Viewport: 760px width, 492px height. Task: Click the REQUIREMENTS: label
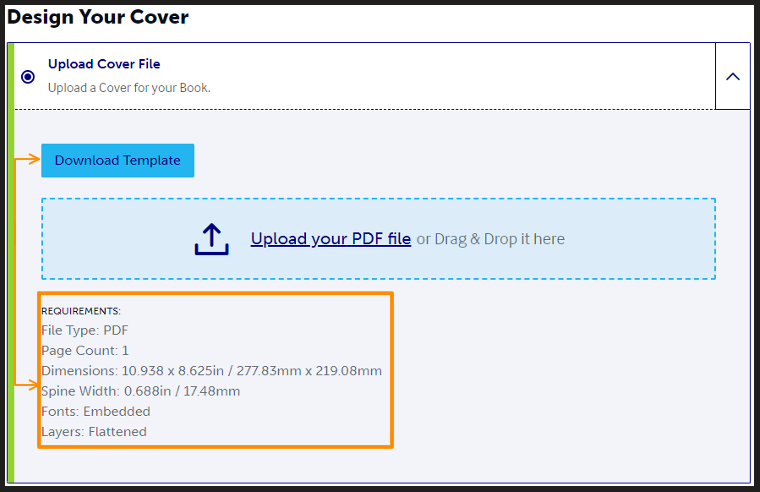point(81,311)
